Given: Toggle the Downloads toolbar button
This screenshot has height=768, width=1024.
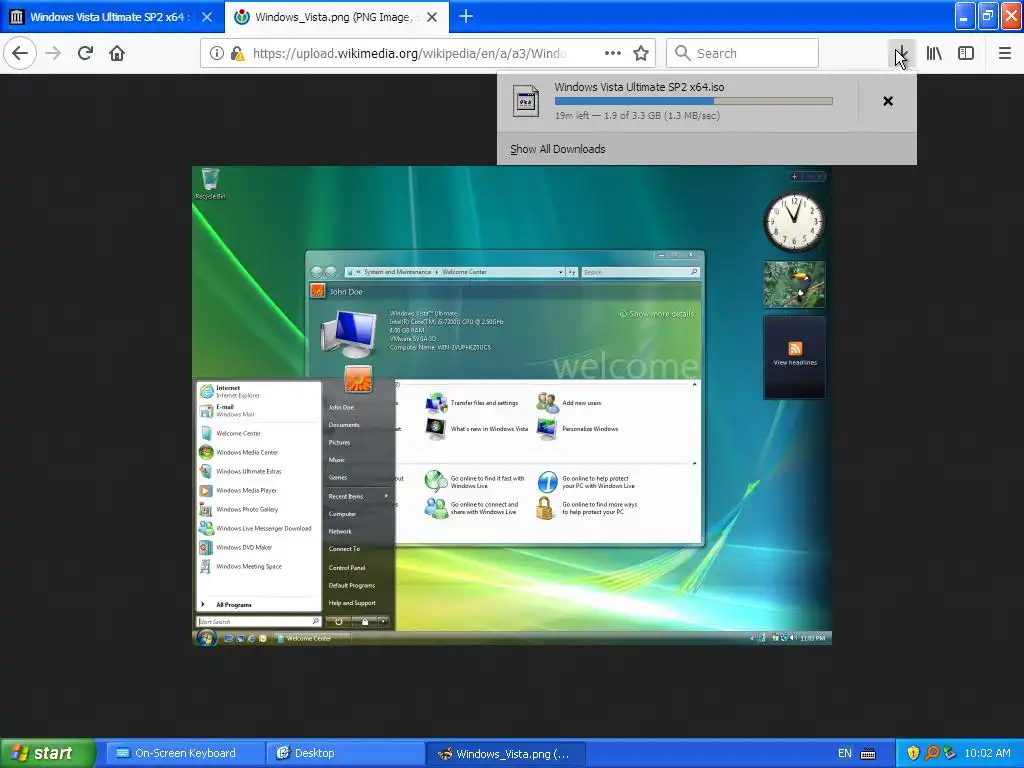Looking at the screenshot, I should tap(901, 53).
